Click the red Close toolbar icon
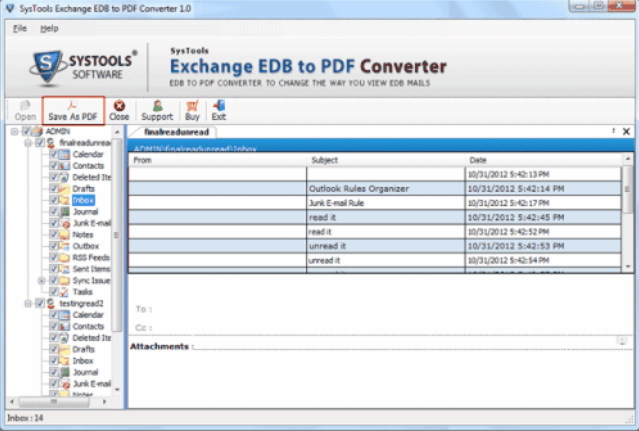The image size is (639, 431). coord(119,106)
